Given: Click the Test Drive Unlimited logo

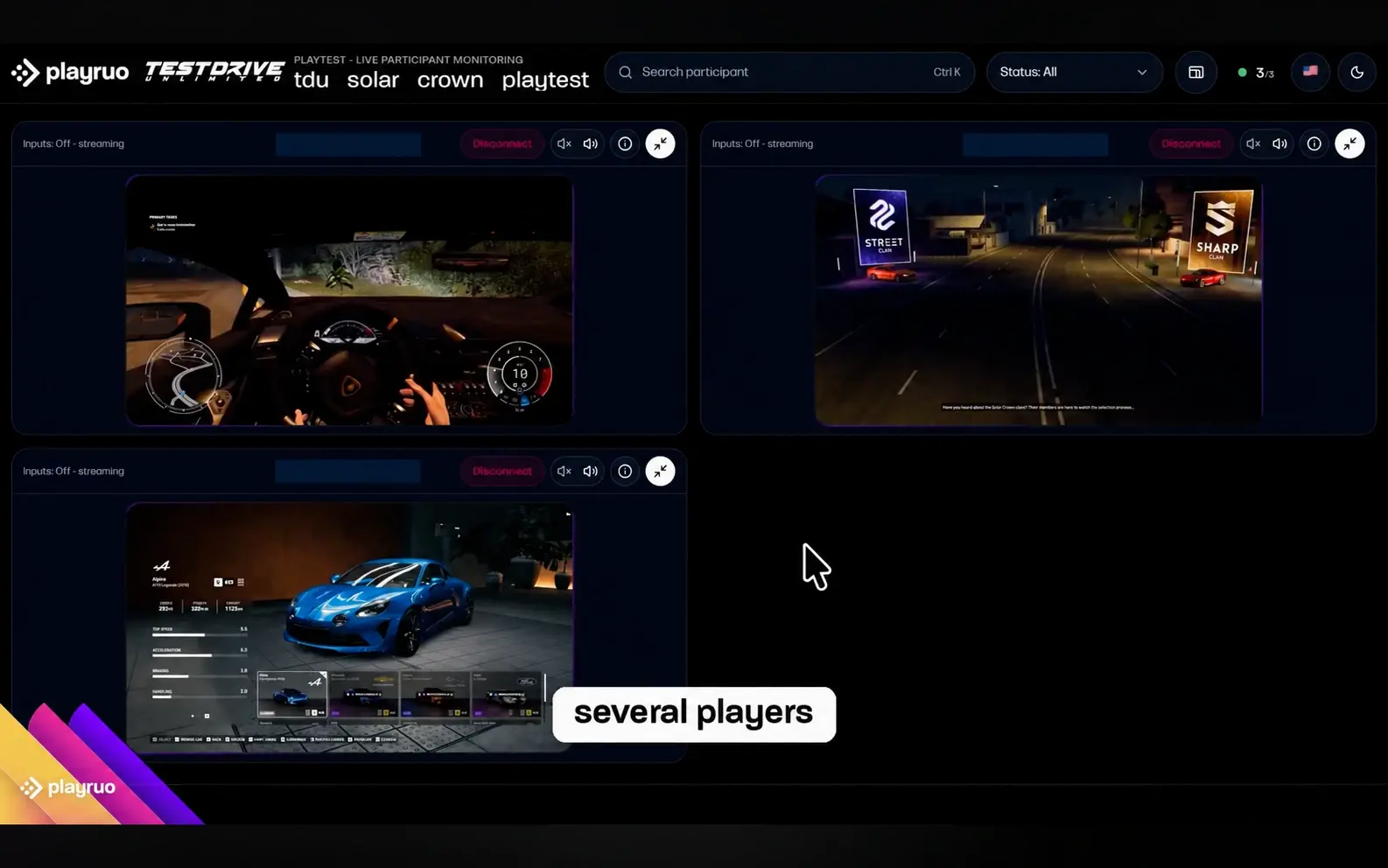Looking at the screenshot, I should point(214,72).
